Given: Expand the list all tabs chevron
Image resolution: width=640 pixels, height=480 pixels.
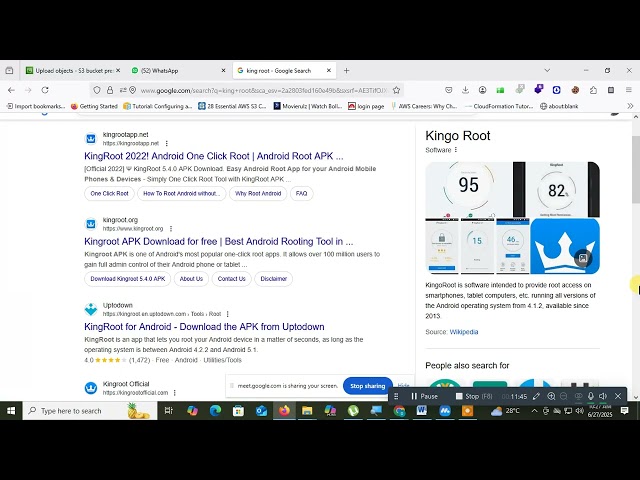Looking at the screenshot, I should point(547,71).
